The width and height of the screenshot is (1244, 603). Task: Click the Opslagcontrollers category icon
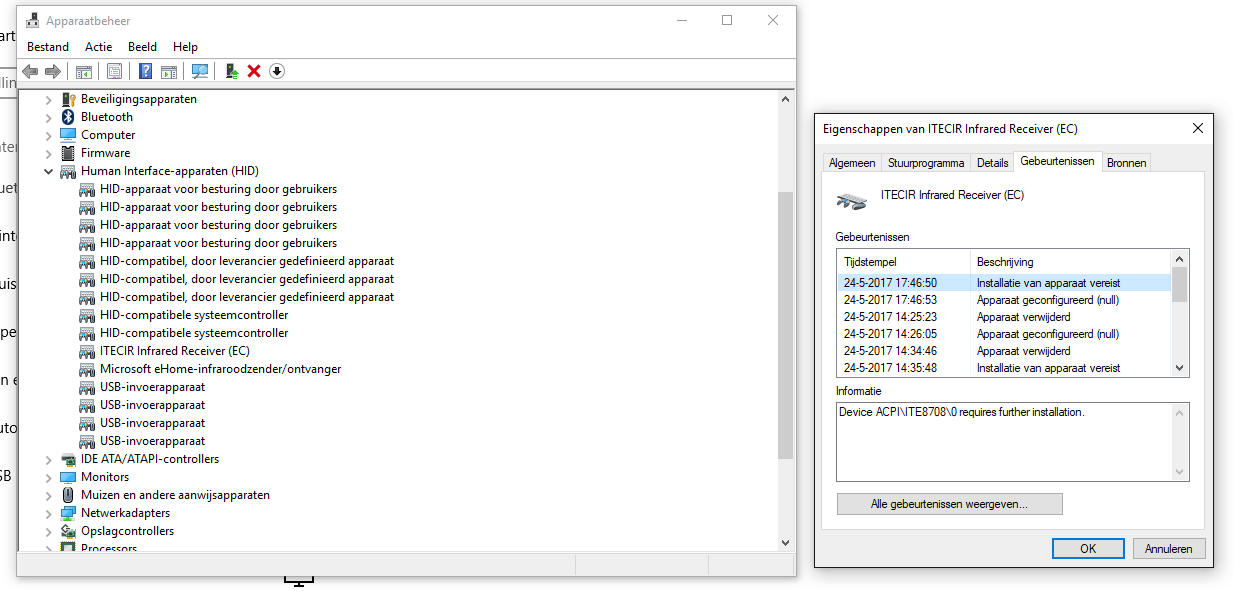[68, 531]
